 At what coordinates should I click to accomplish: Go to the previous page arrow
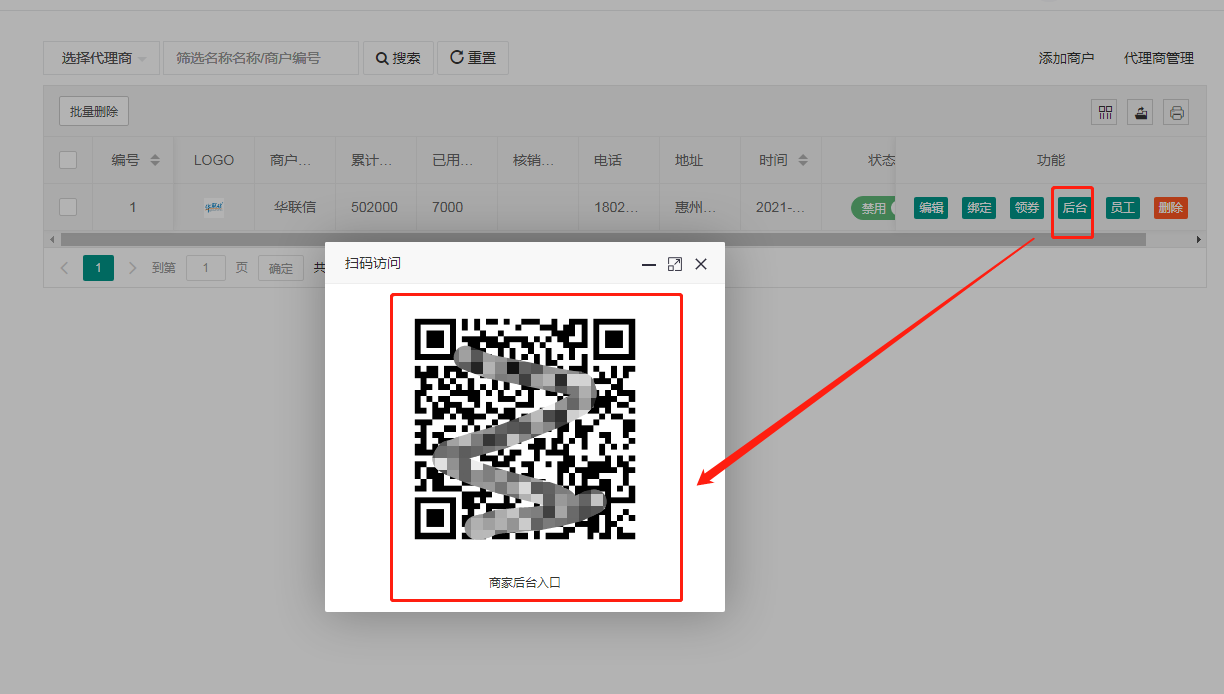pos(64,268)
